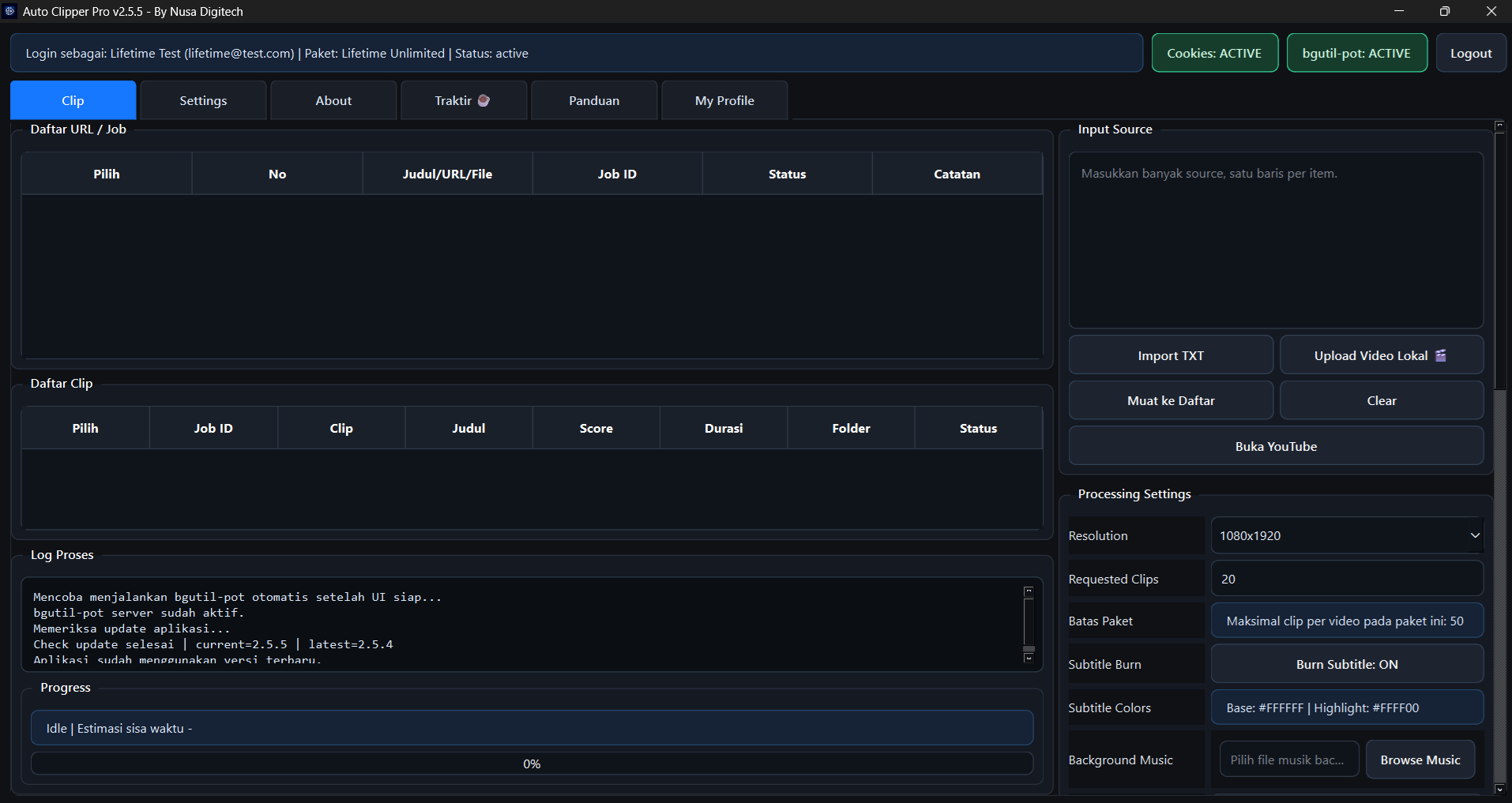Click the 'Background Music' label

[1120, 760]
